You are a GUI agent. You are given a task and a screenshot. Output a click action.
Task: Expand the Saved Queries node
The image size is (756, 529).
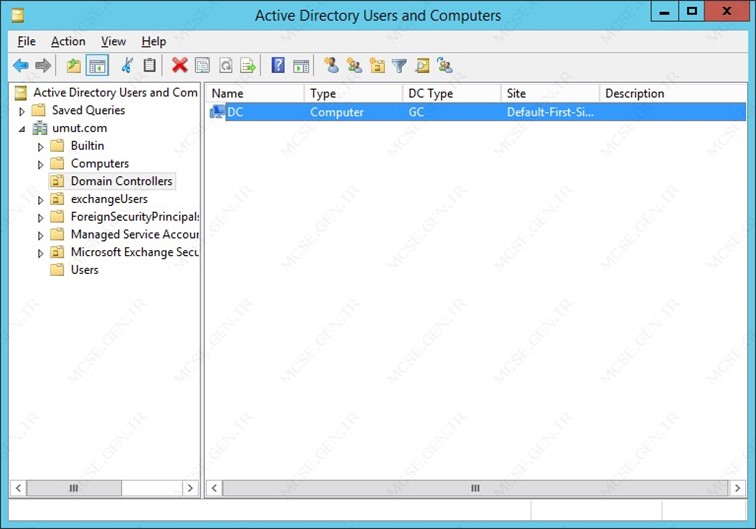pos(22,111)
